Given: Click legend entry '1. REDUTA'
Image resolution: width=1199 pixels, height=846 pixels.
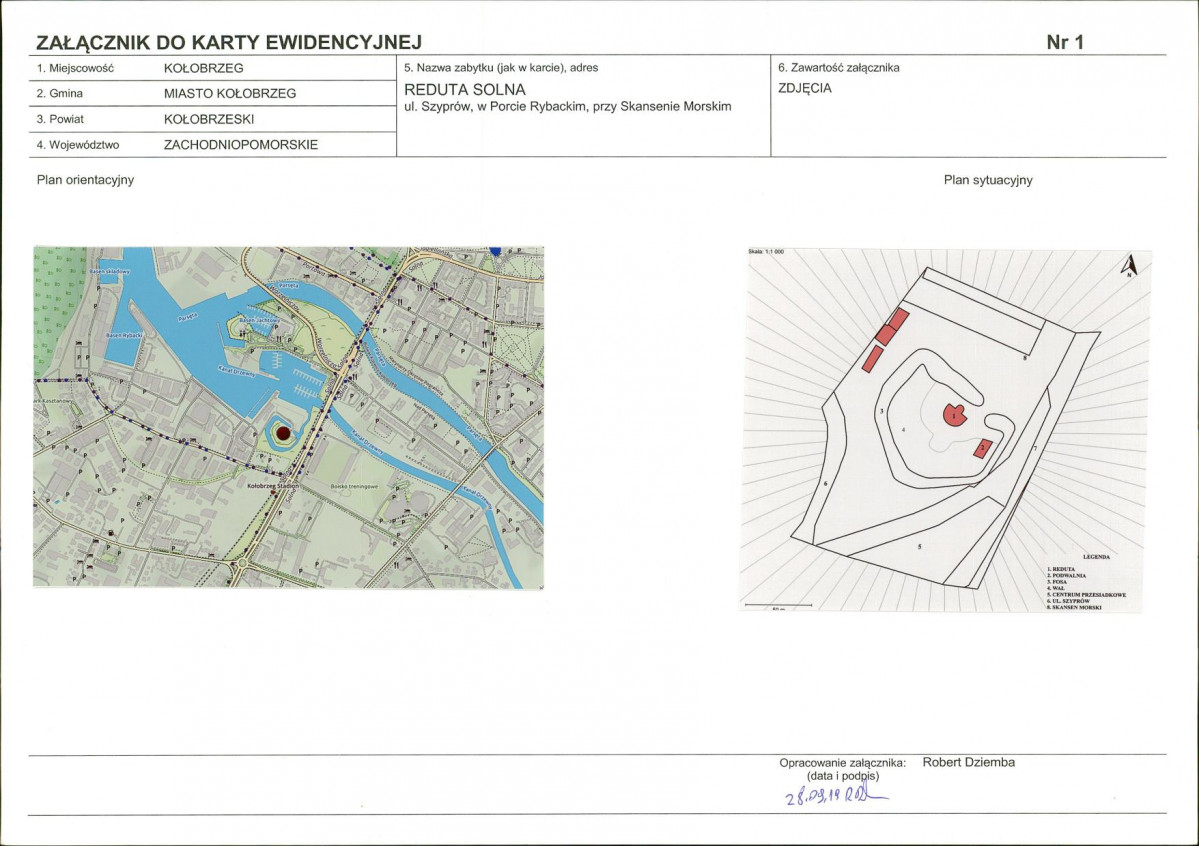Looking at the screenshot, I should [1061, 569].
